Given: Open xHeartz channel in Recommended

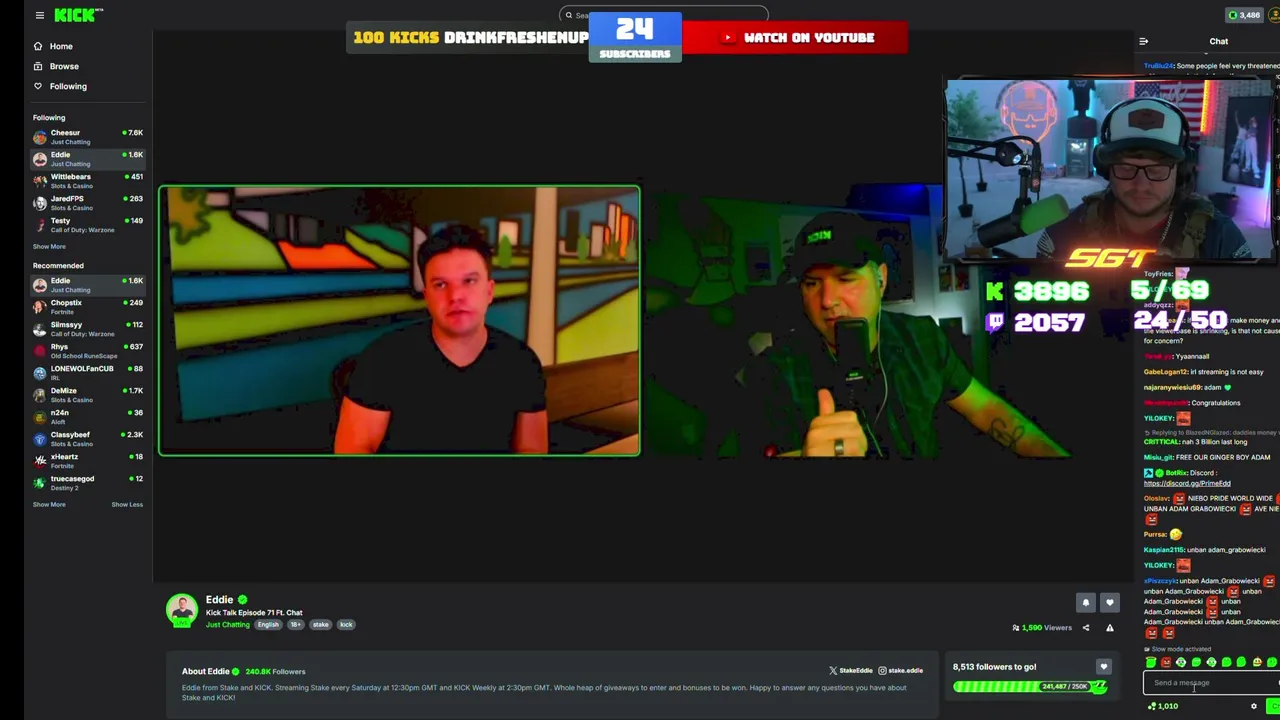Looking at the screenshot, I should 88,461.
